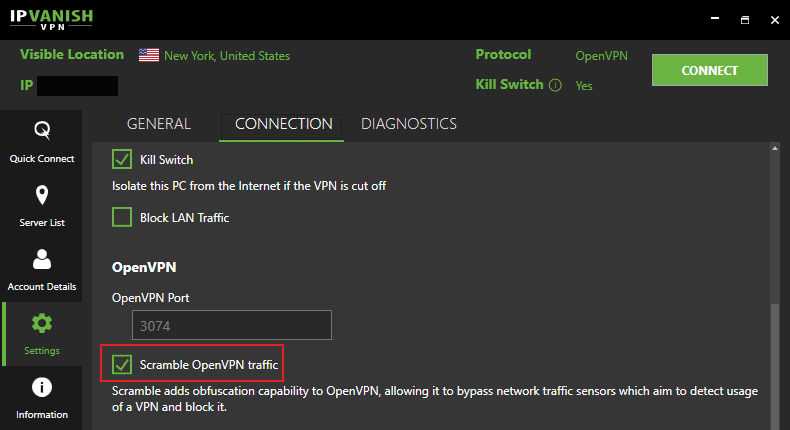Open Server List pin icon
The width and height of the screenshot is (790, 430).
click(42, 194)
